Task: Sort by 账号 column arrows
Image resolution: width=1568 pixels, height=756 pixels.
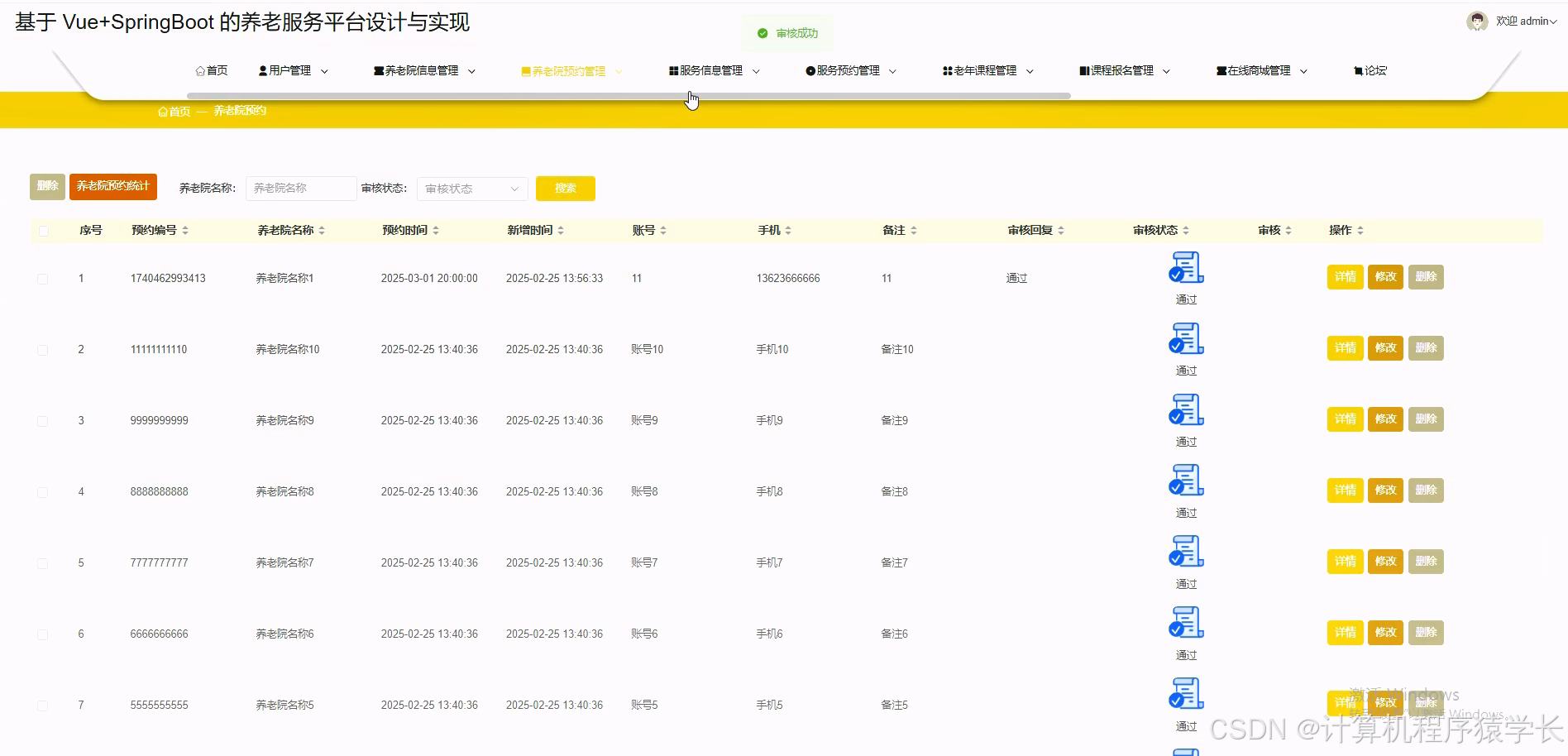Action: tap(663, 231)
